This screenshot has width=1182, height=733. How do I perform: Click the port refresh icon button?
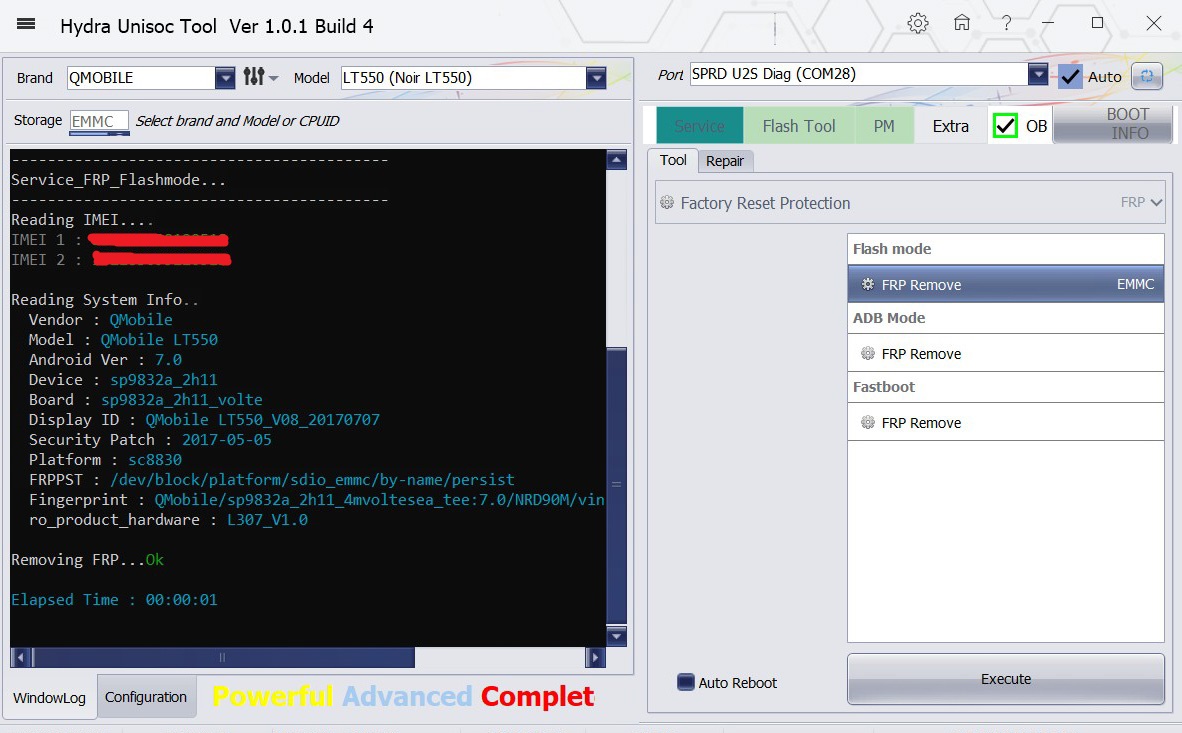[x=1146, y=76]
